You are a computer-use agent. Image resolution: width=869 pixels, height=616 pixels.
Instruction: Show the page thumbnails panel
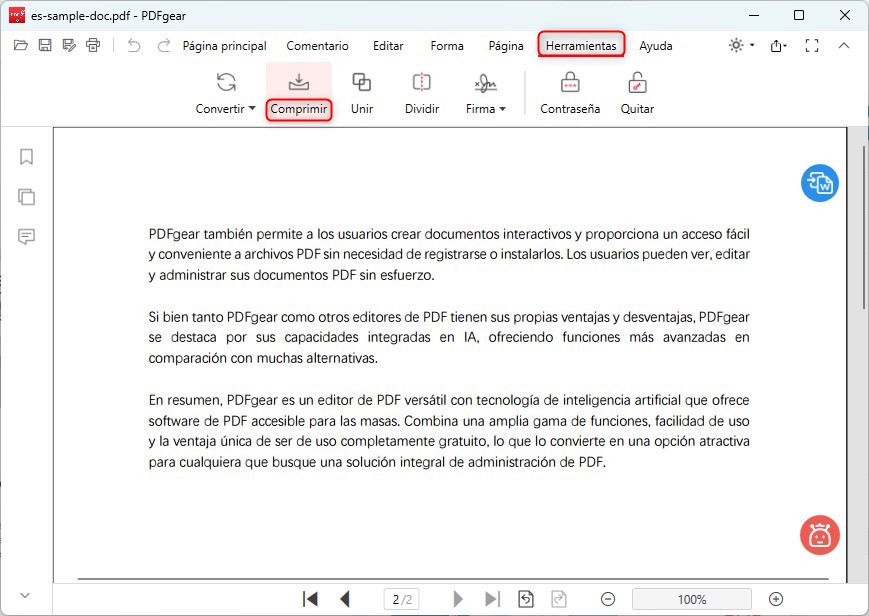[x=26, y=197]
